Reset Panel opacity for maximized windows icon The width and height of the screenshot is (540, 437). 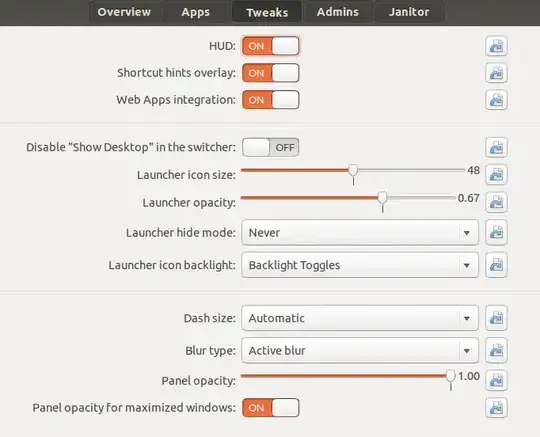[x=496, y=408]
